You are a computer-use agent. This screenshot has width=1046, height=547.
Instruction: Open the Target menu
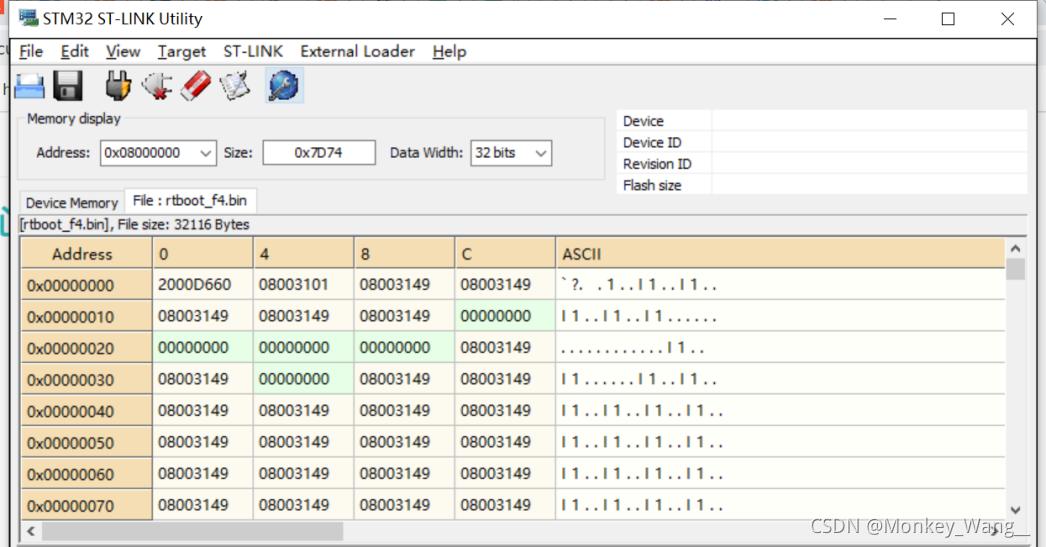[x=181, y=51]
